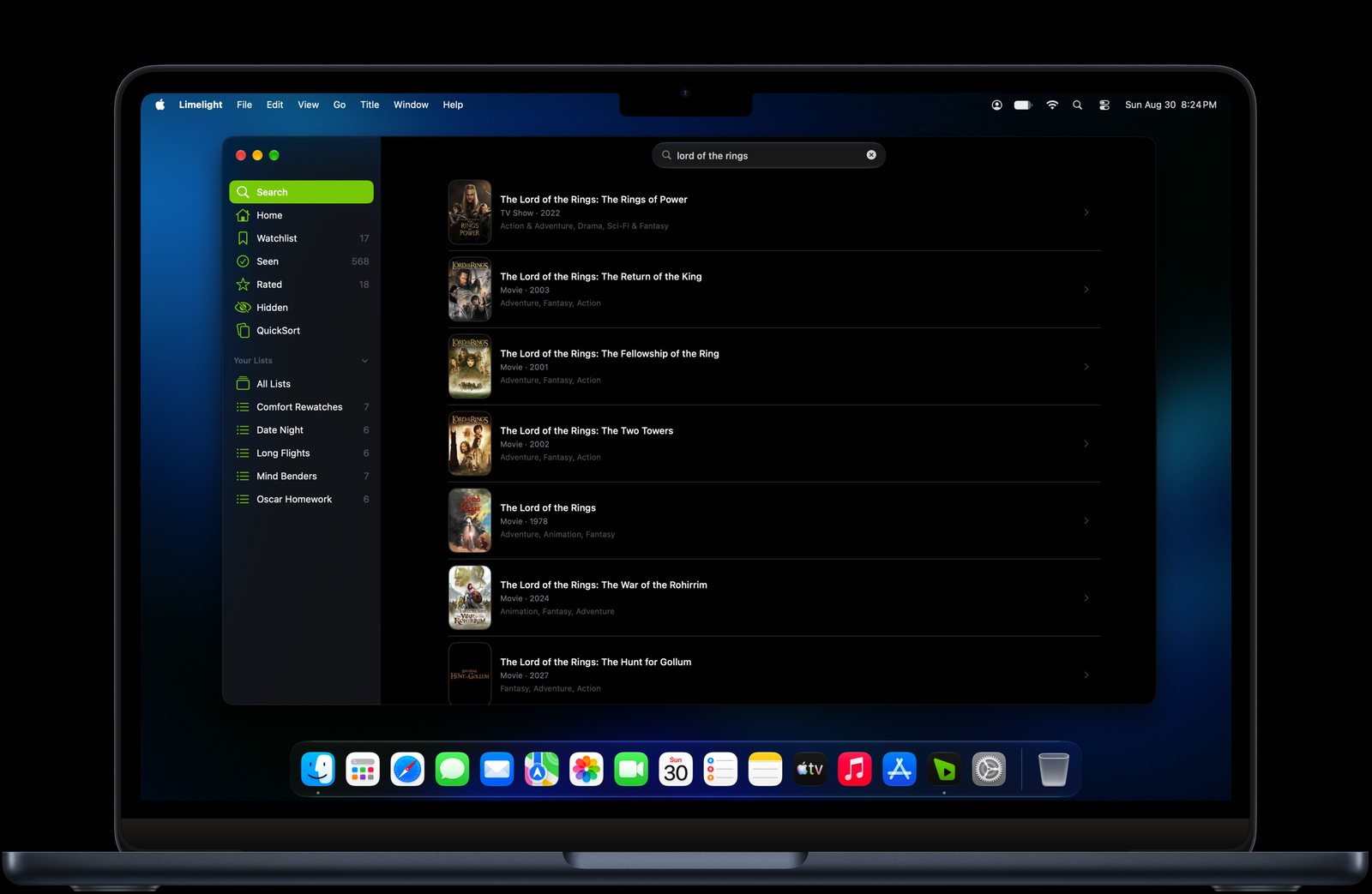The height and width of the screenshot is (894, 1372).
Task: Open the Oscar Homework list
Action: [301, 500]
